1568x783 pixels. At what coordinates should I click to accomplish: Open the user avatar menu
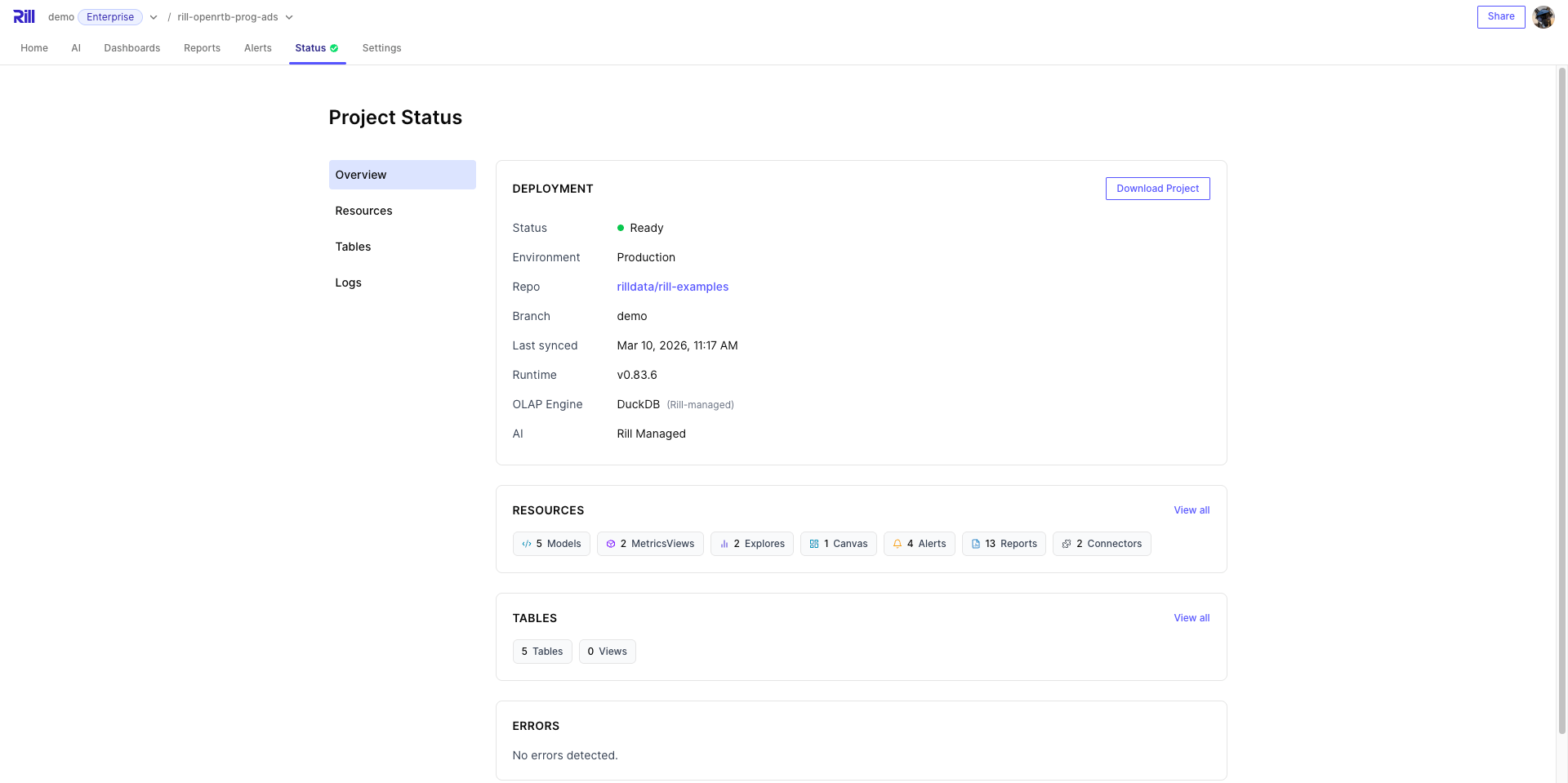click(x=1543, y=17)
